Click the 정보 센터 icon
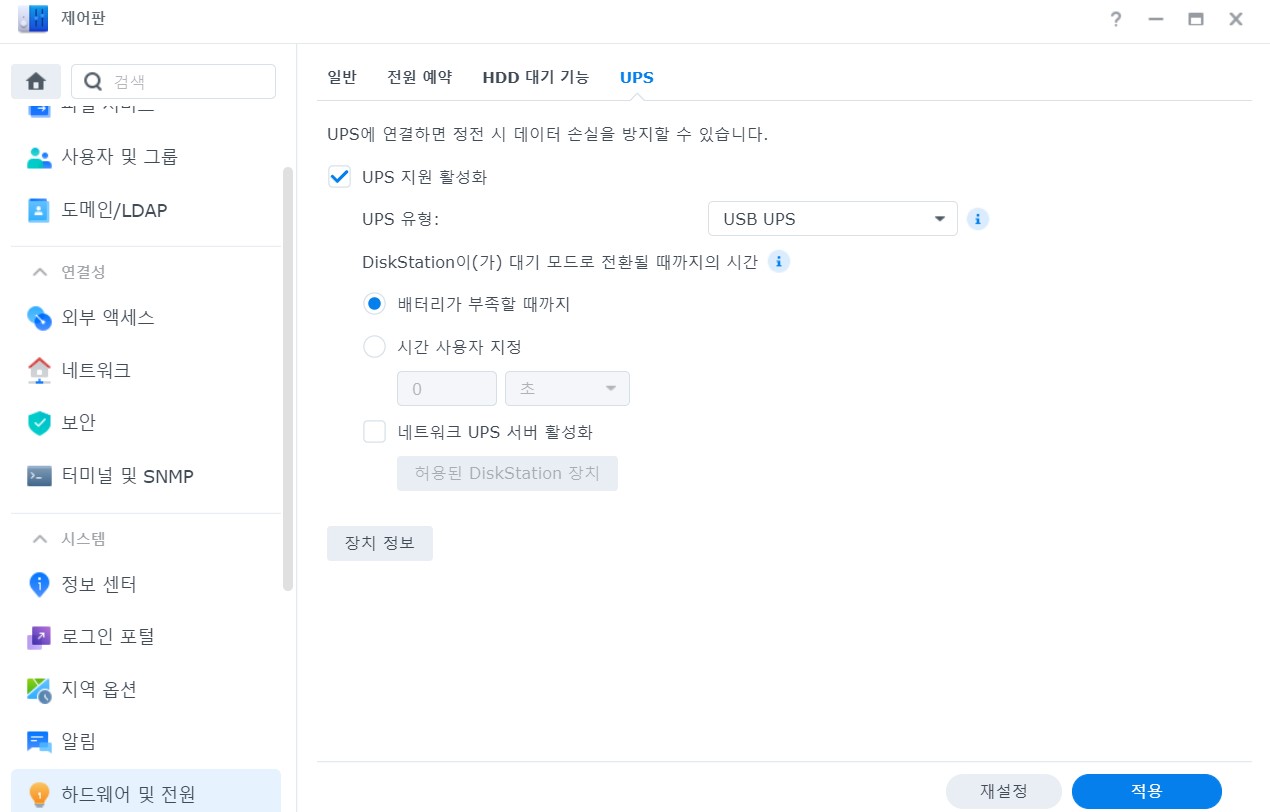The height and width of the screenshot is (812, 1270). pos(39,584)
